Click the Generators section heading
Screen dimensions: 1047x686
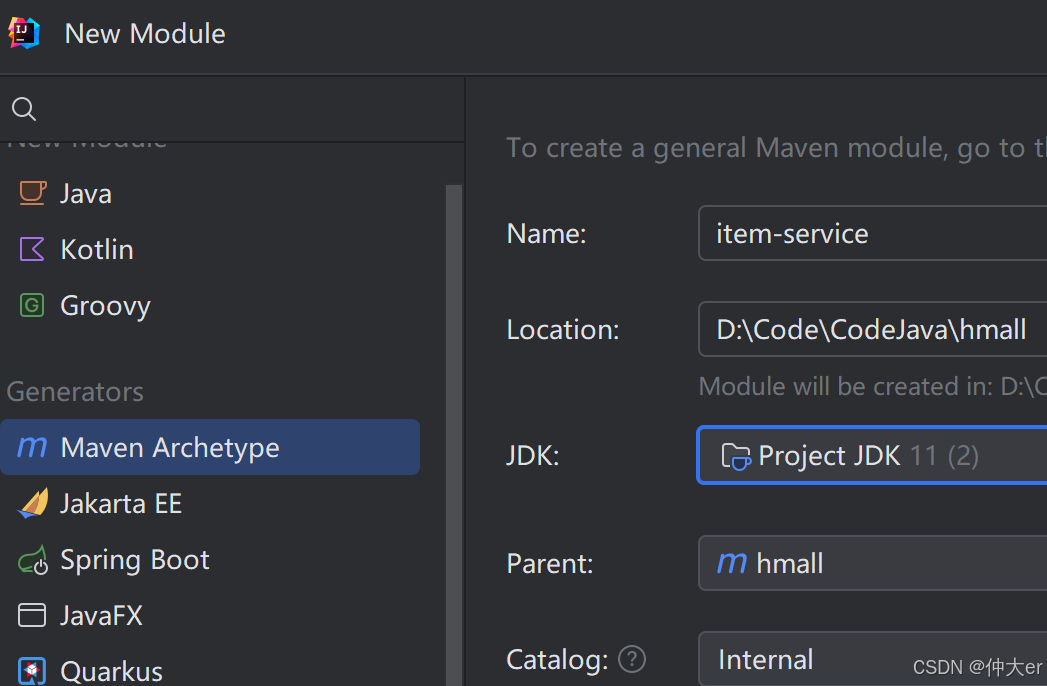(x=75, y=391)
